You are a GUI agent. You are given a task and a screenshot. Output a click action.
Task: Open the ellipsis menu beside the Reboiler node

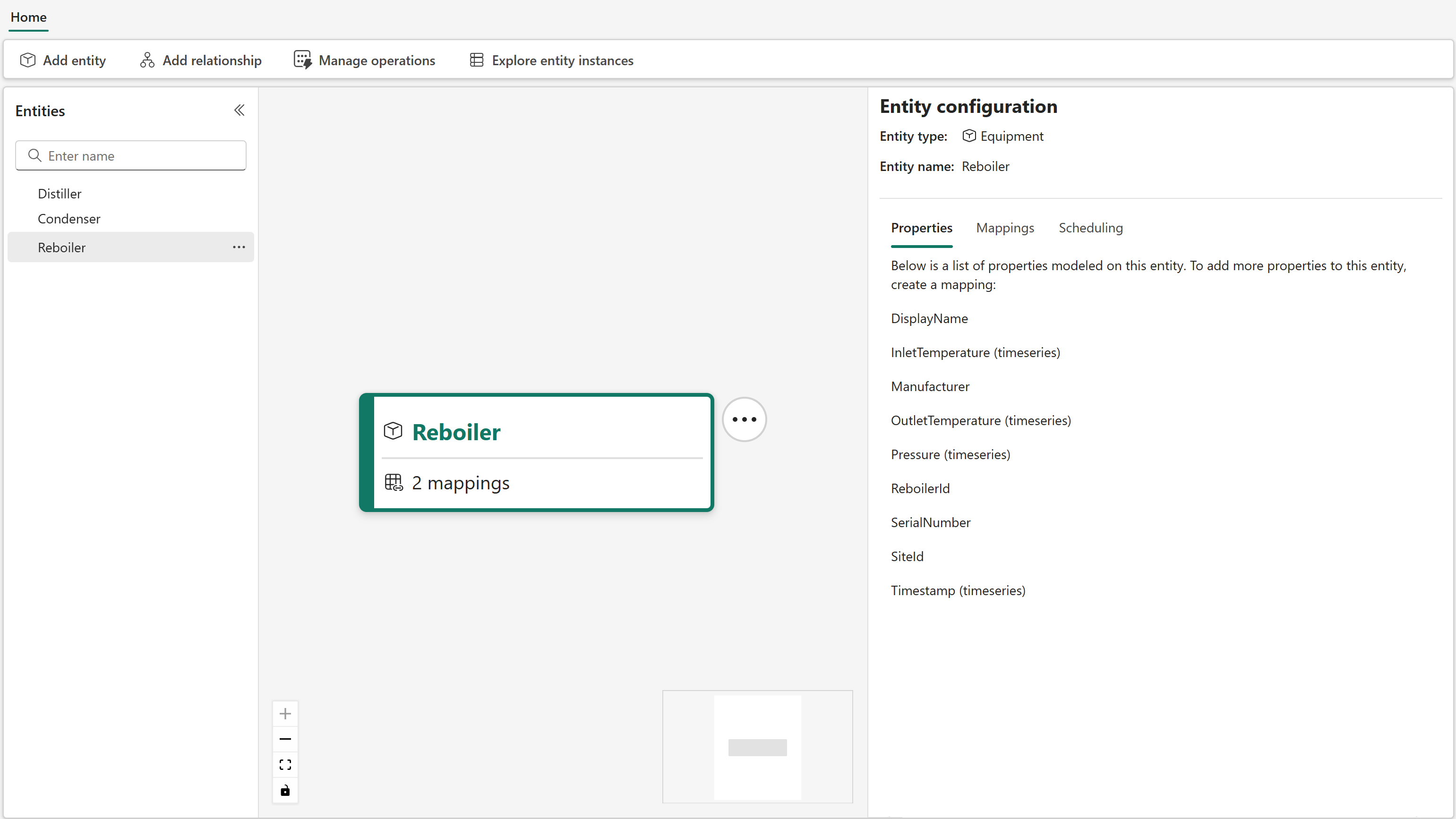pos(744,419)
